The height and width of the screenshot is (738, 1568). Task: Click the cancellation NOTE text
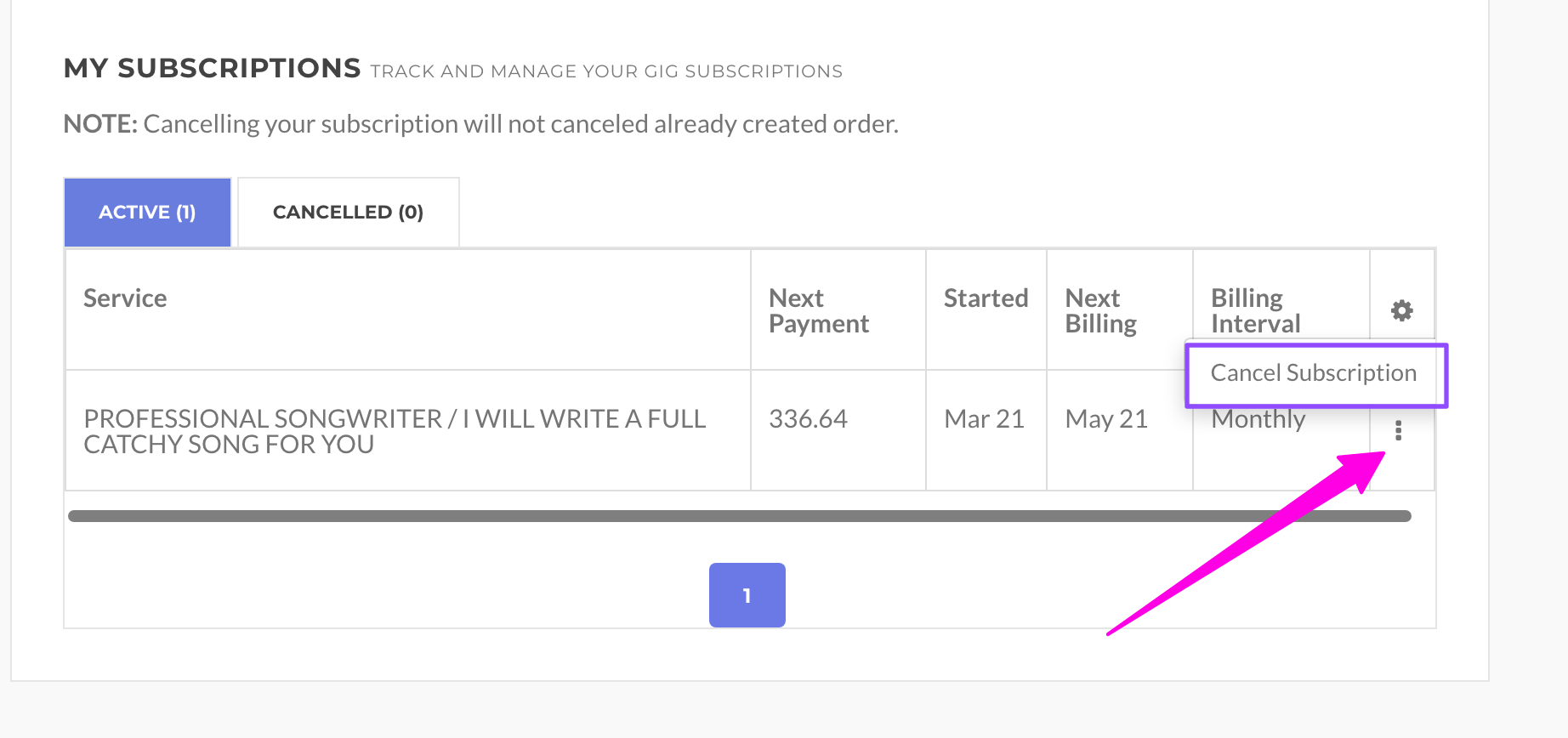[480, 124]
